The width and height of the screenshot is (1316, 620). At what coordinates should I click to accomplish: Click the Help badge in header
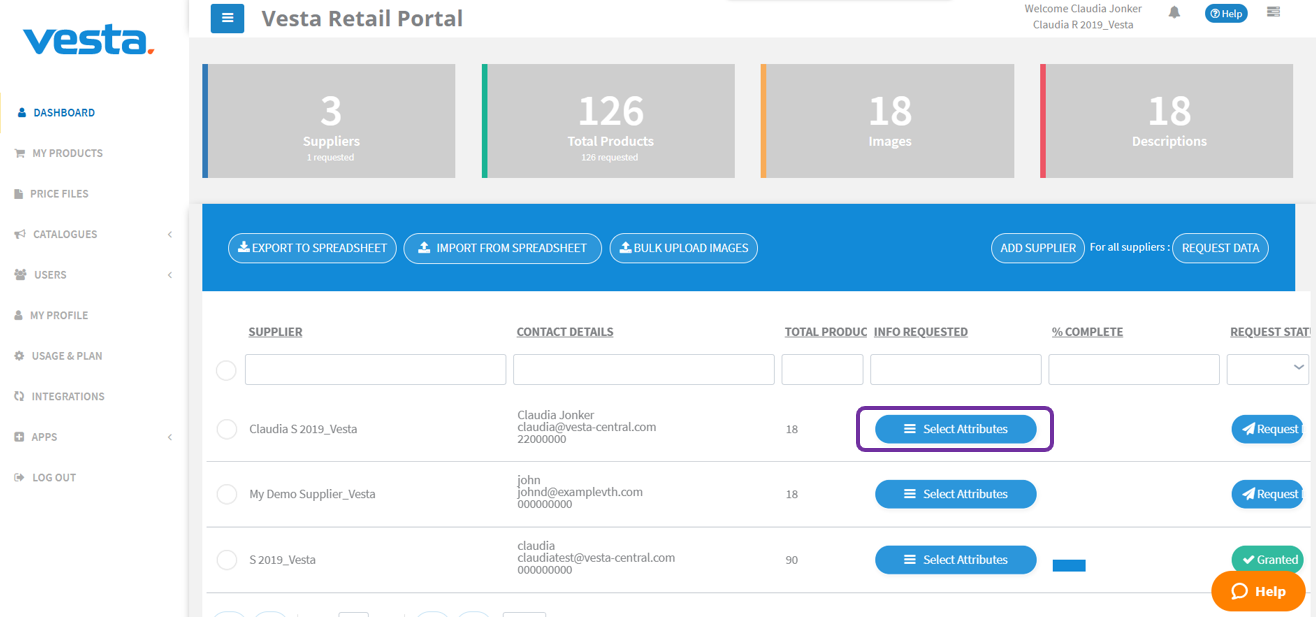click(1226, 13)
